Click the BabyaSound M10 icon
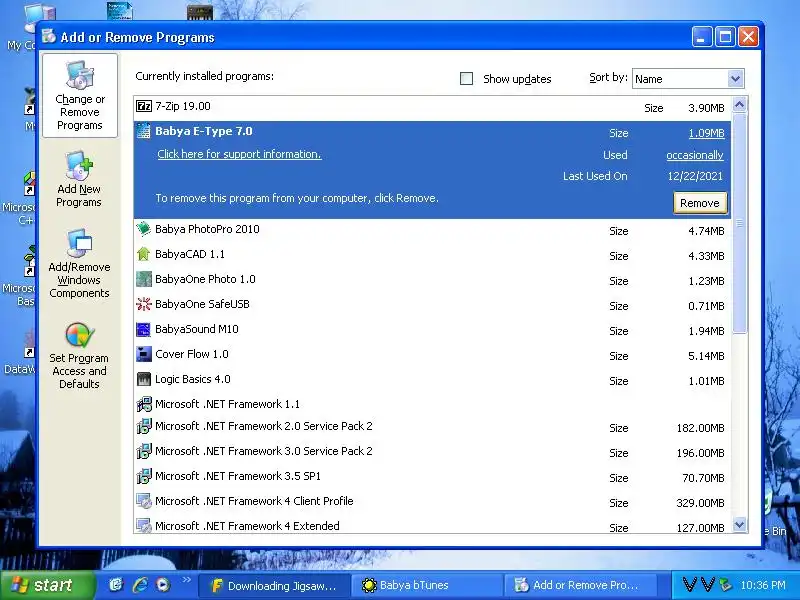 point(144,329)
